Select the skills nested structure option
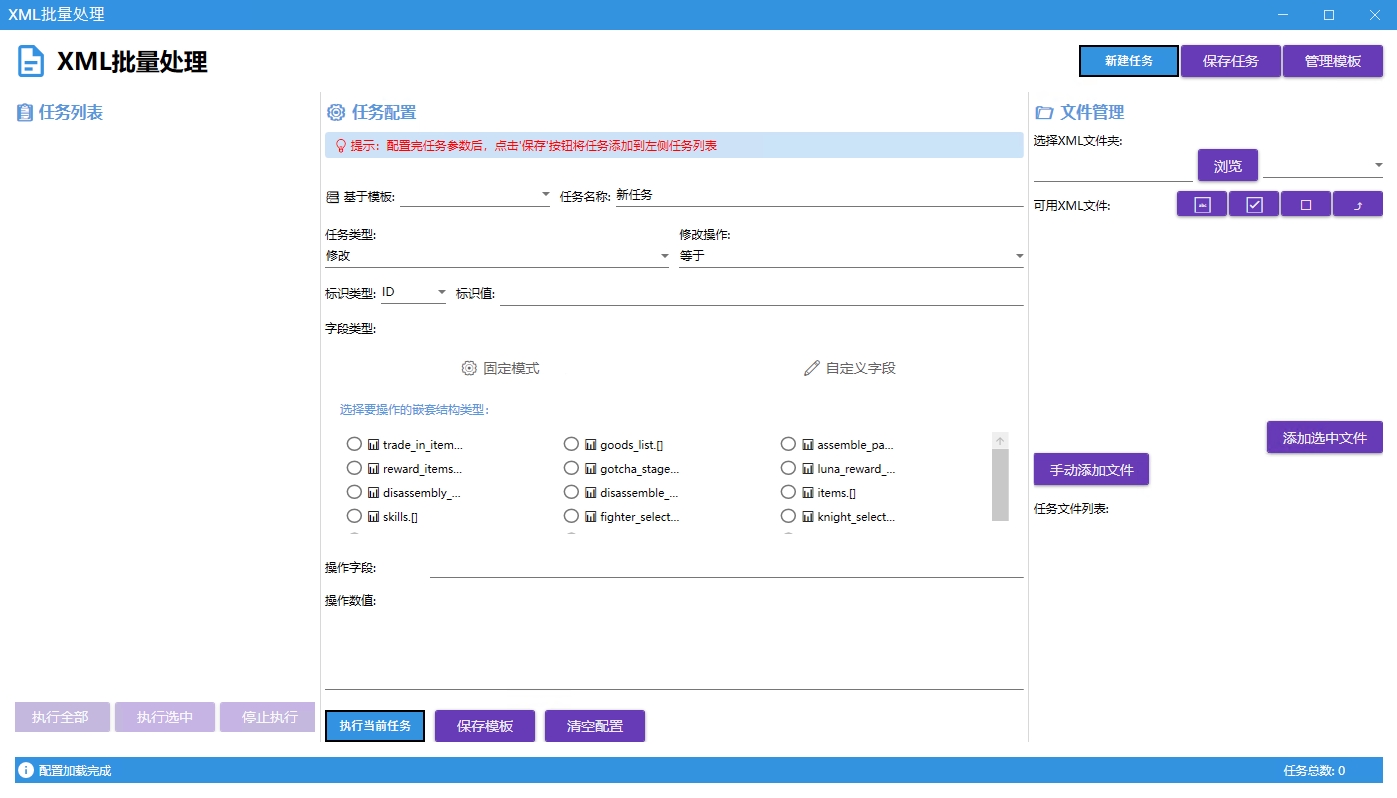Image resolution: width=1397 pixels, height=798 pixels. tap(354, 516)
